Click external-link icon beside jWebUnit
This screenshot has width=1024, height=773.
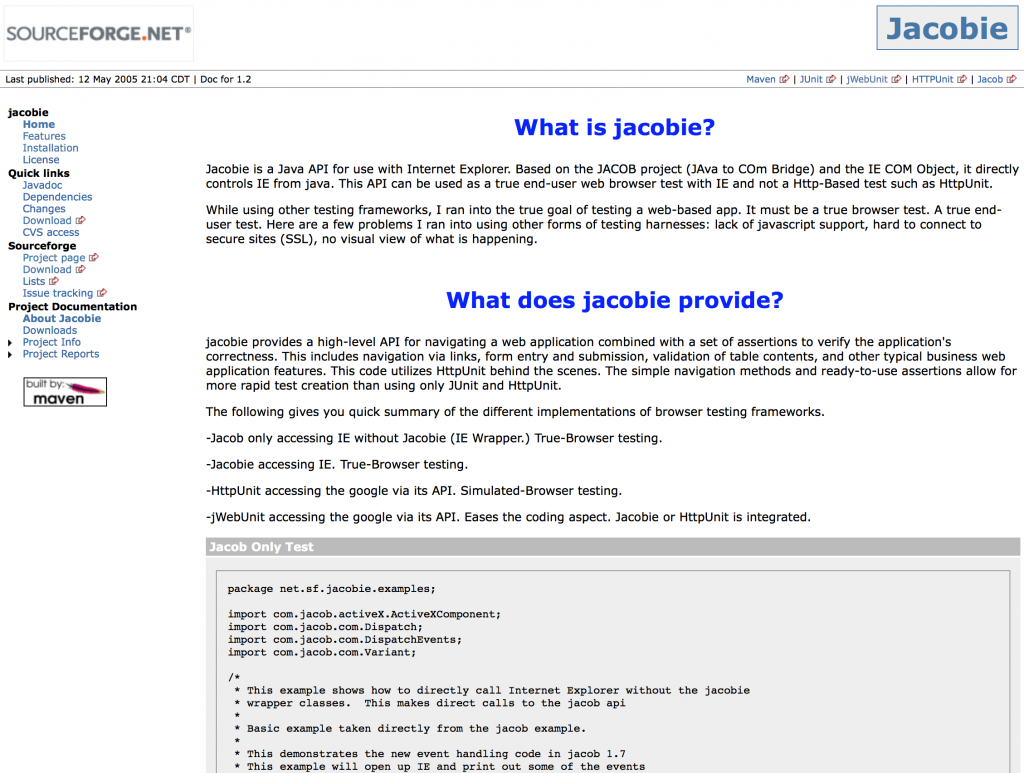click(896, 80)
